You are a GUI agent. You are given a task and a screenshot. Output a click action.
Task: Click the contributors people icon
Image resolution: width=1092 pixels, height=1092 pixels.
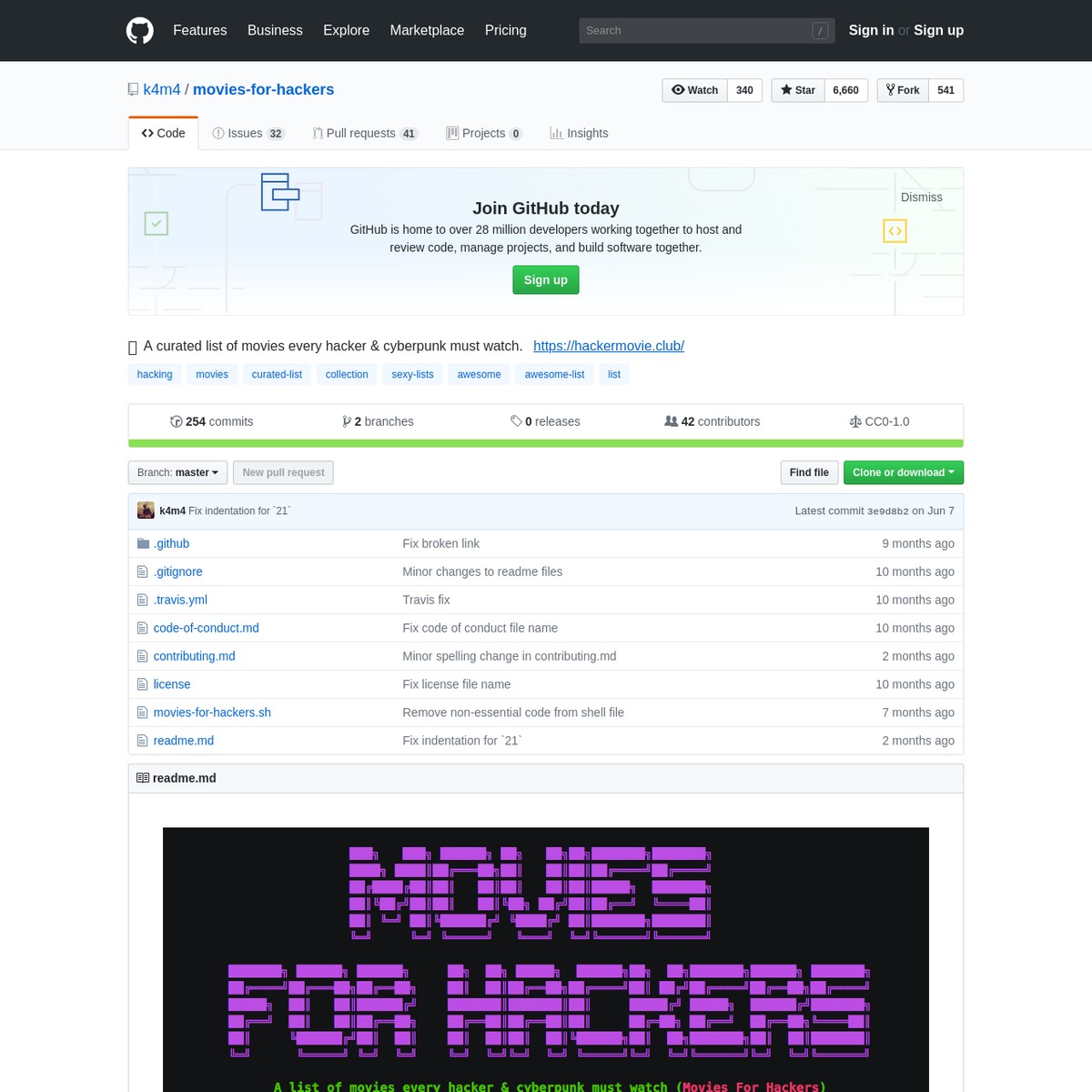(x=672, y=421)
